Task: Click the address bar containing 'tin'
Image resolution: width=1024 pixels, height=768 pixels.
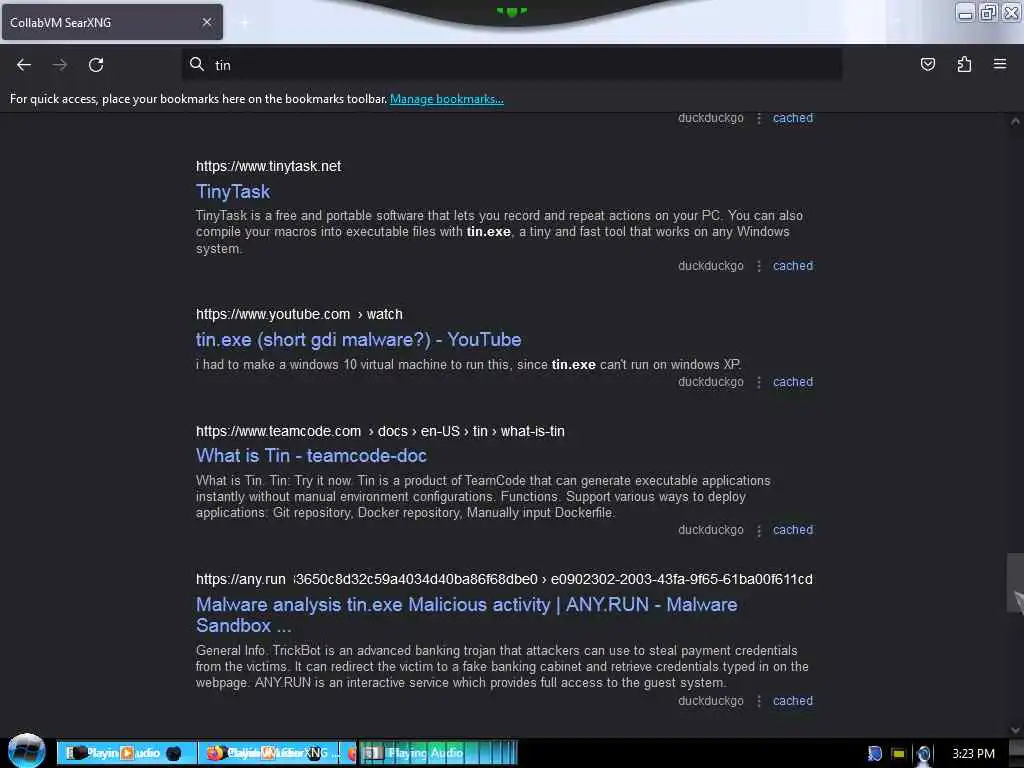Action: pyautogui.click(x=511, y=65)
